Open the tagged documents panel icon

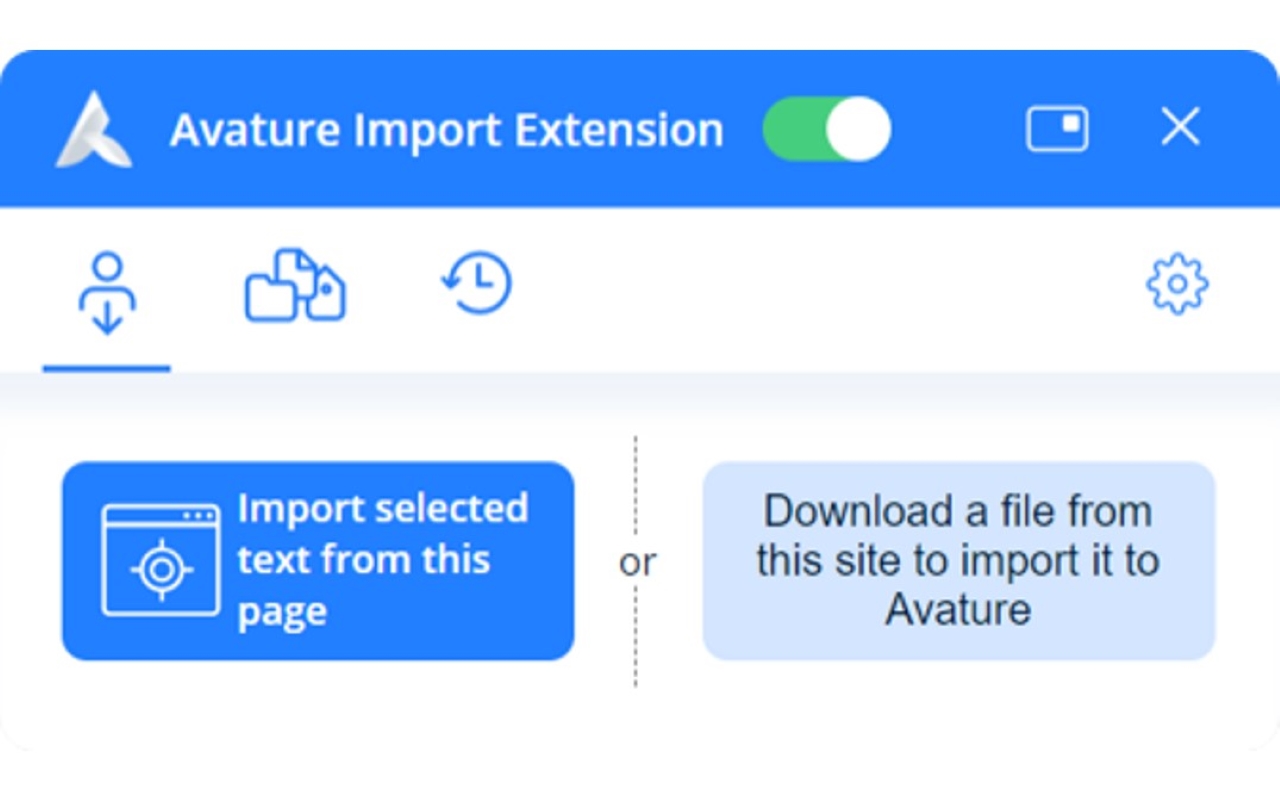point(293,285)
